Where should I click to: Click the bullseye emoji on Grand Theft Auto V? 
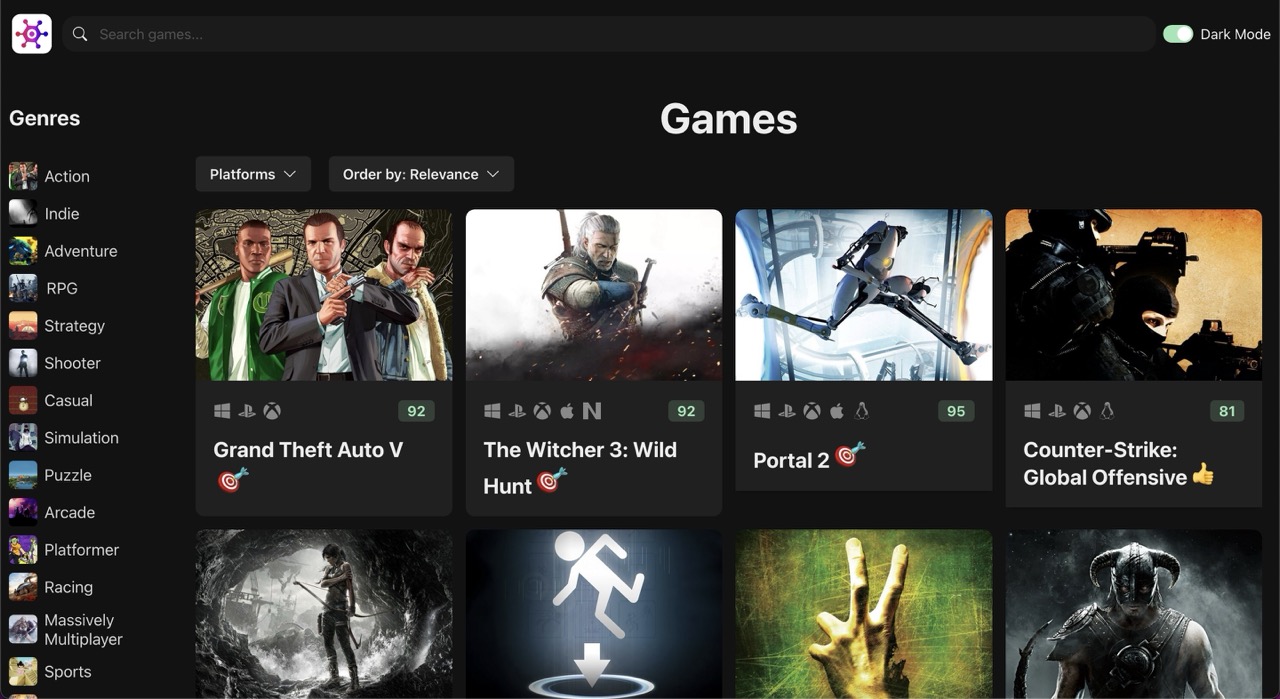(231, 481)
